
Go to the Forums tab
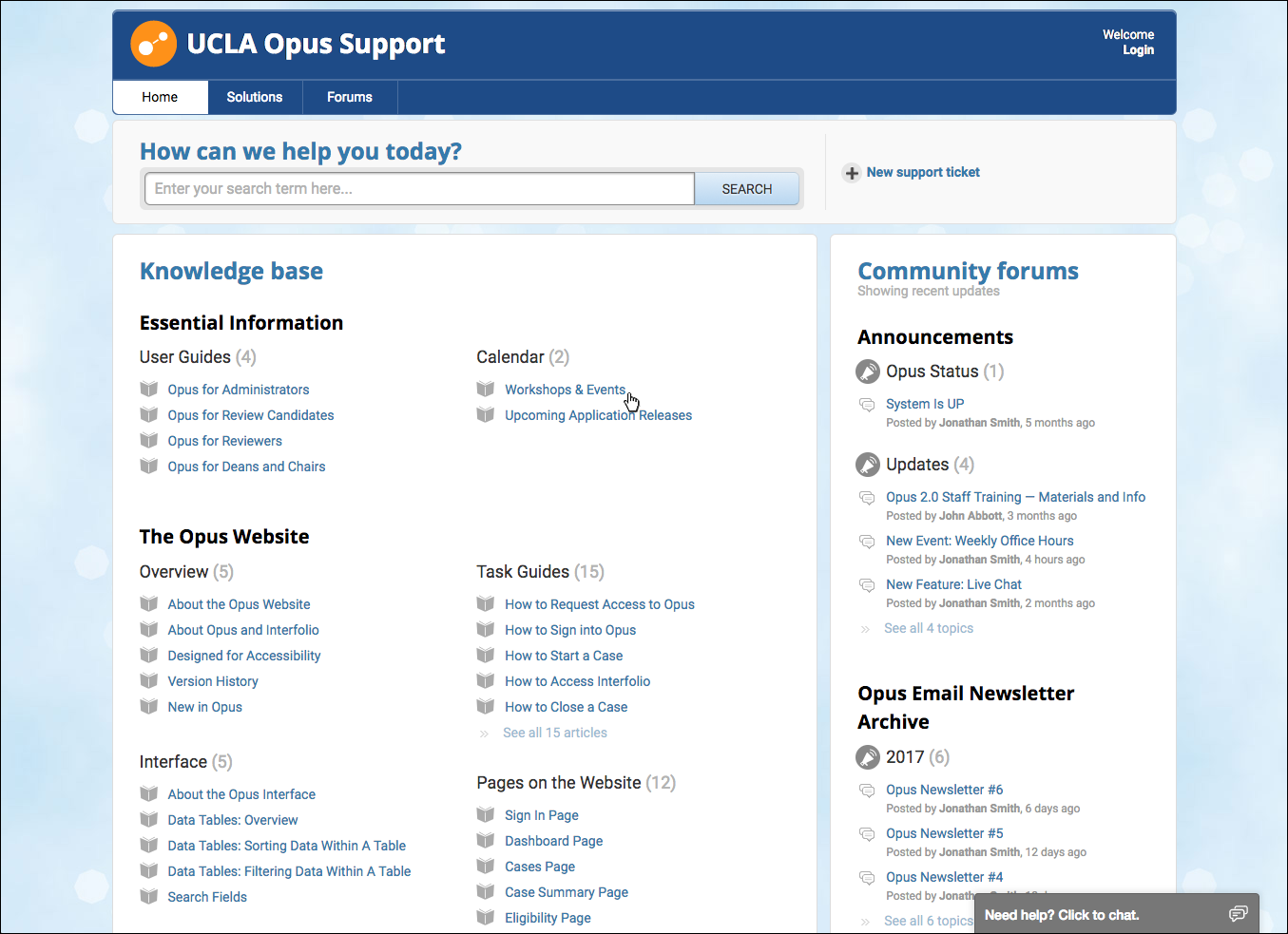[350, 97]
